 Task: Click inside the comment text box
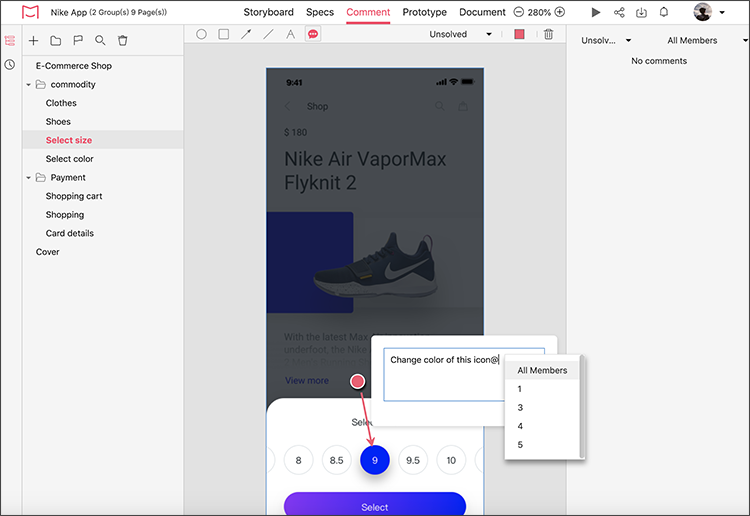[x=444, y=374]
